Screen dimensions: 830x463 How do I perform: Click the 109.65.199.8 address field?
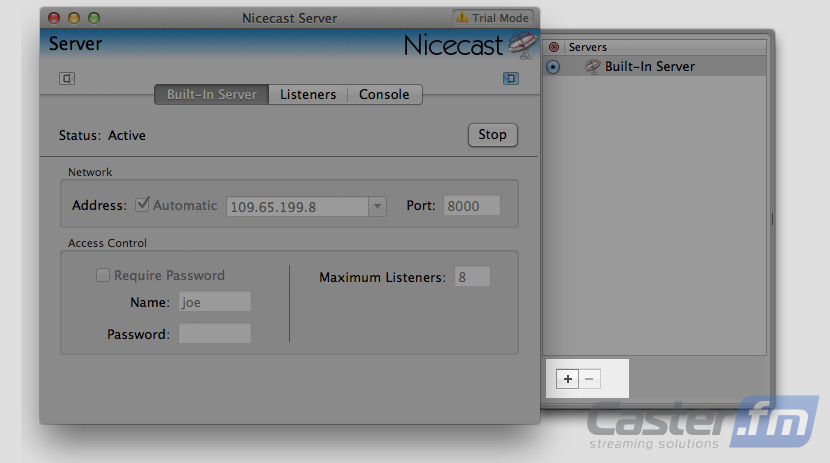click(297, 206)
